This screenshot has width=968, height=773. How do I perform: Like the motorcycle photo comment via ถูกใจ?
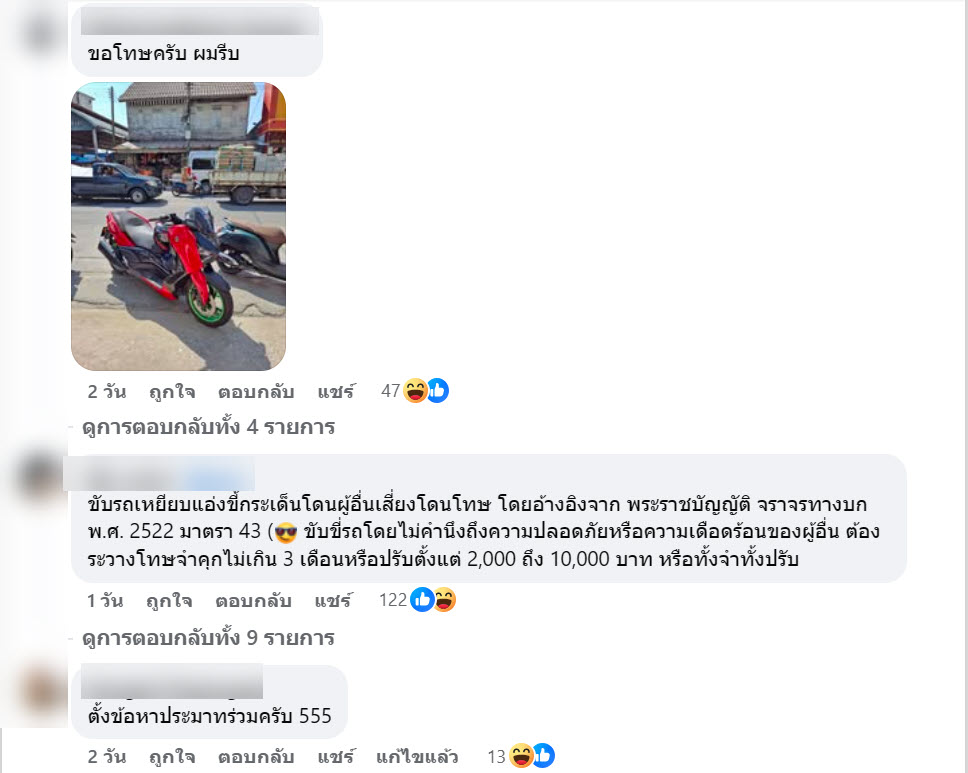point(172,391)
